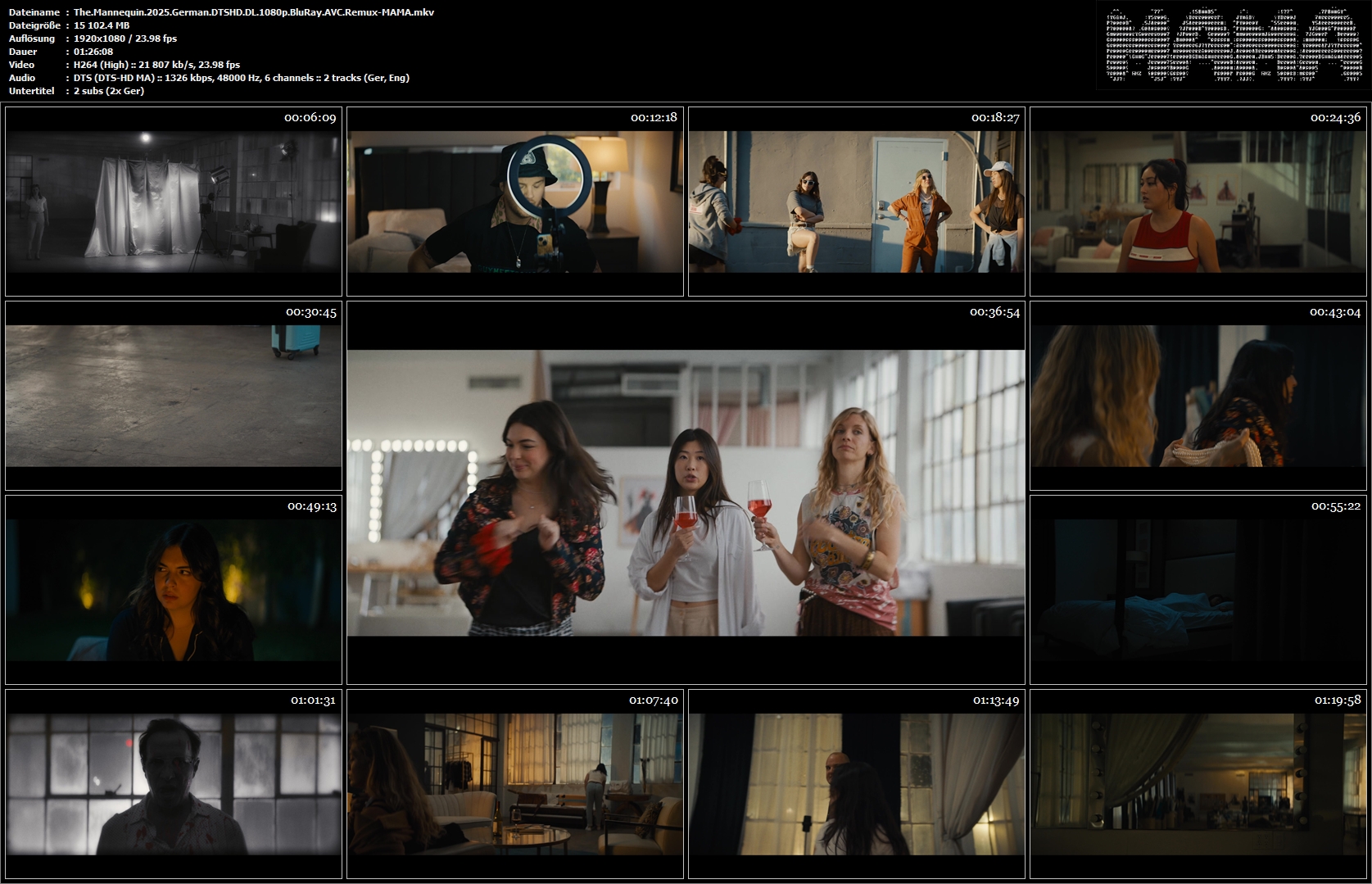This screenshot has height=884, width=1372.
Task: Click the 01:19:58 timestamp label
Action: tap(1338, 700)
